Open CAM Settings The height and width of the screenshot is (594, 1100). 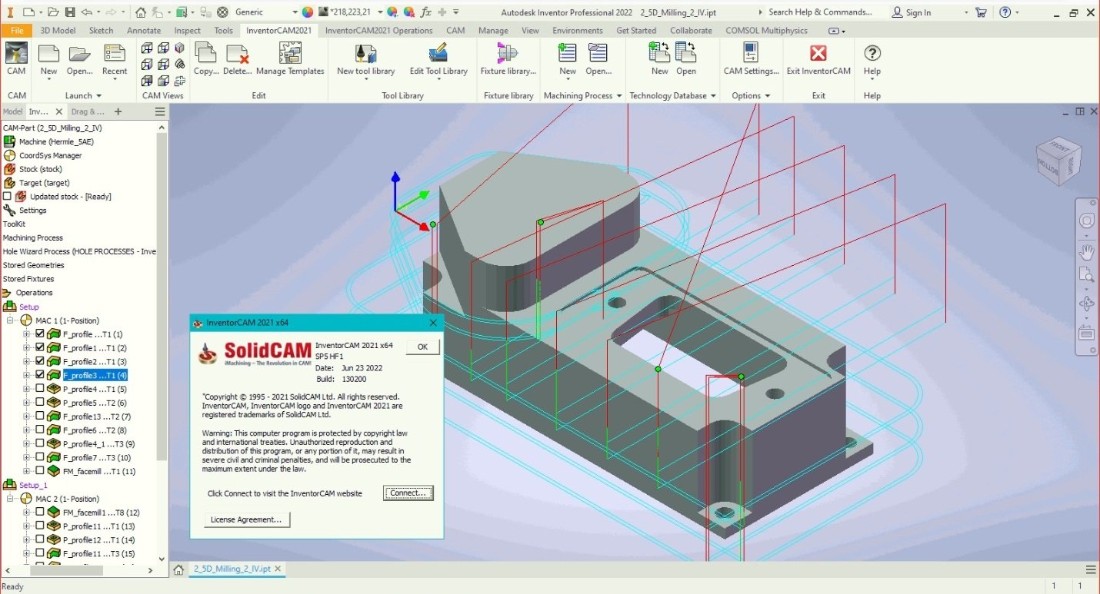tap(751, 57)
